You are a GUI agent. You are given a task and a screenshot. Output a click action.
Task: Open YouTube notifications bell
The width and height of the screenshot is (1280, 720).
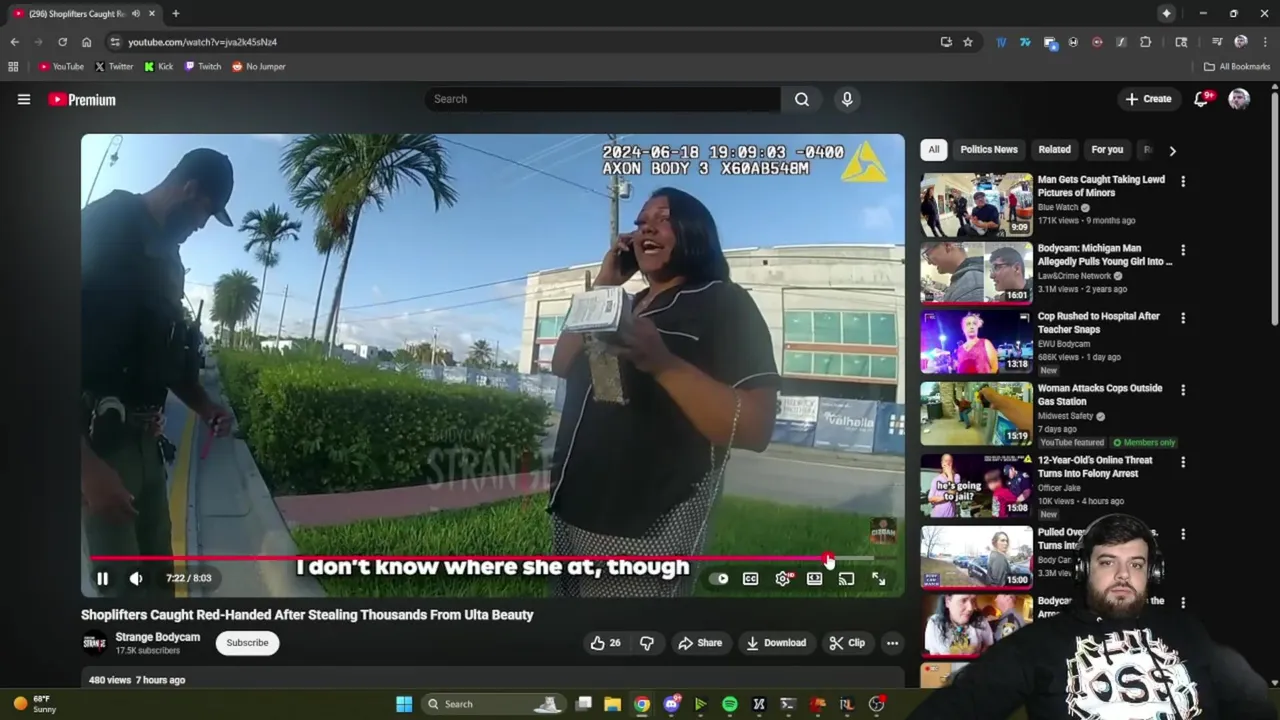1203,99
